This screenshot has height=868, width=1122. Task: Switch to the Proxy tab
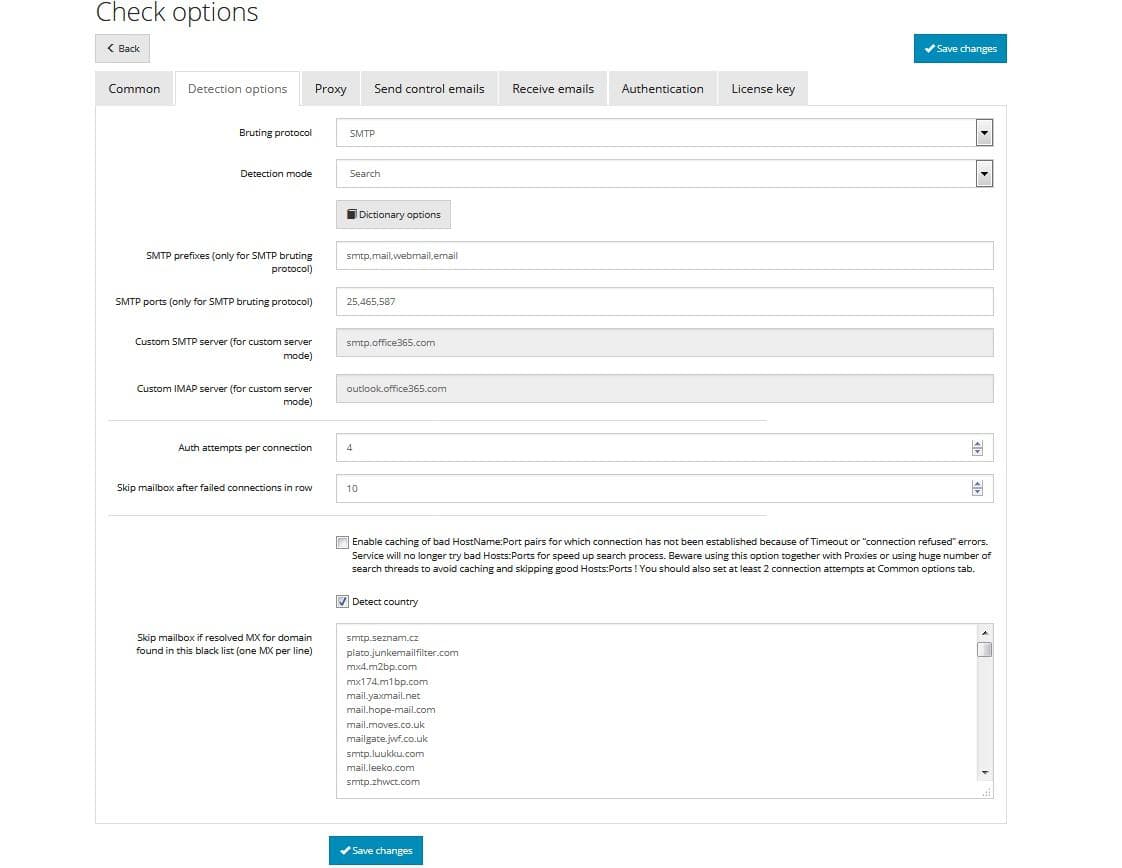click(330, 88)
